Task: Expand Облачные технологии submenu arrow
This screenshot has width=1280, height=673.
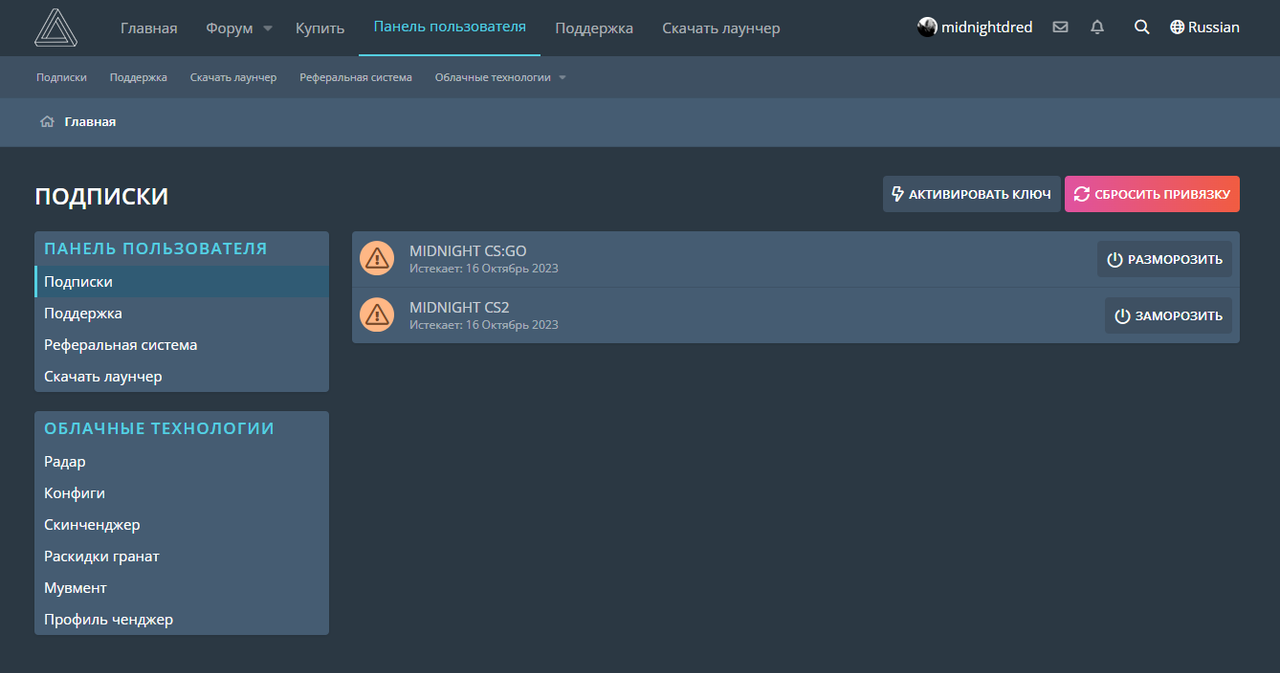Action: pyautogui.click(x=562, y=78)
